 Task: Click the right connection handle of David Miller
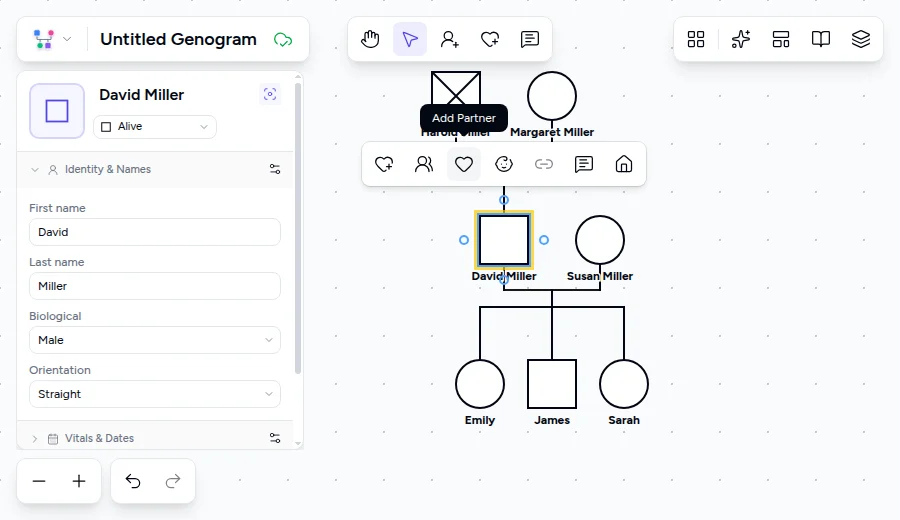(544, 240)
